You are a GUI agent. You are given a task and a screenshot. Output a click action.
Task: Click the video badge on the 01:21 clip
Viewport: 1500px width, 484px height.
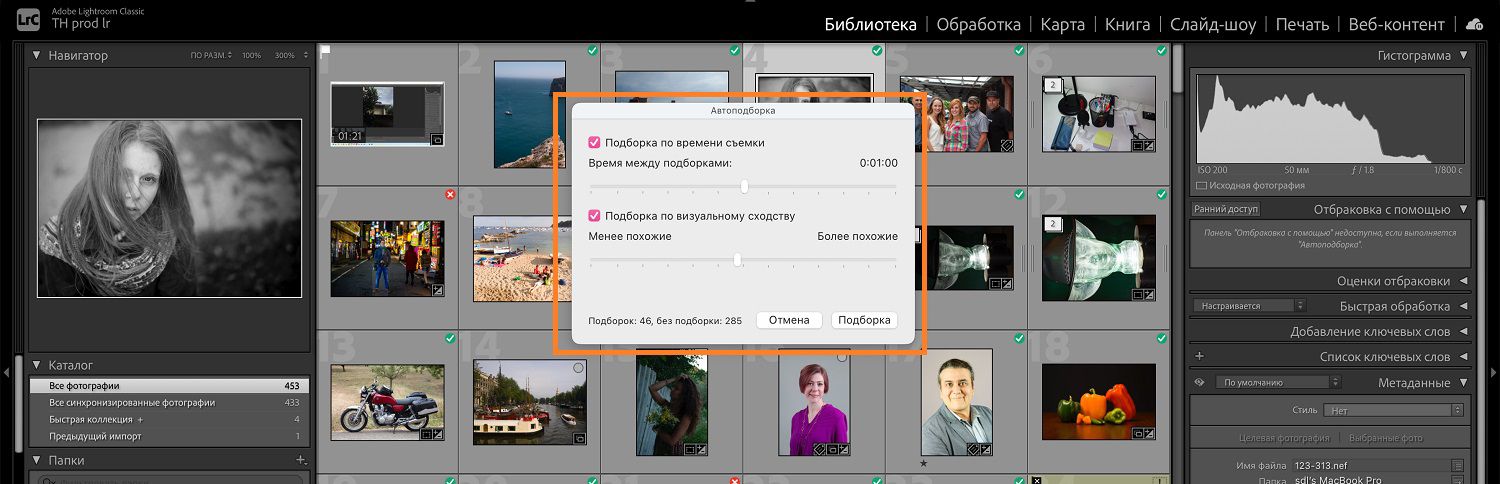point(437,141)
